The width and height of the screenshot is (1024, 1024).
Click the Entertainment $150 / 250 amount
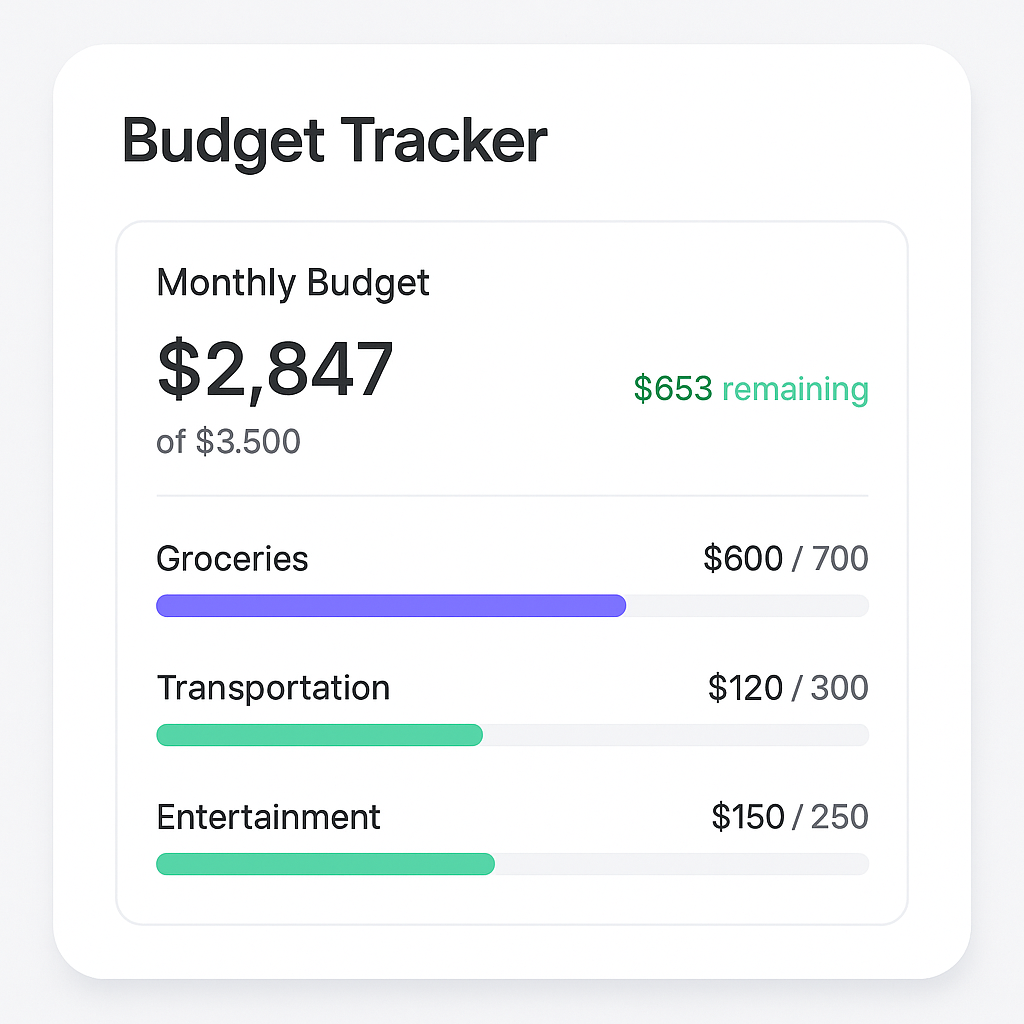(790, 817)
